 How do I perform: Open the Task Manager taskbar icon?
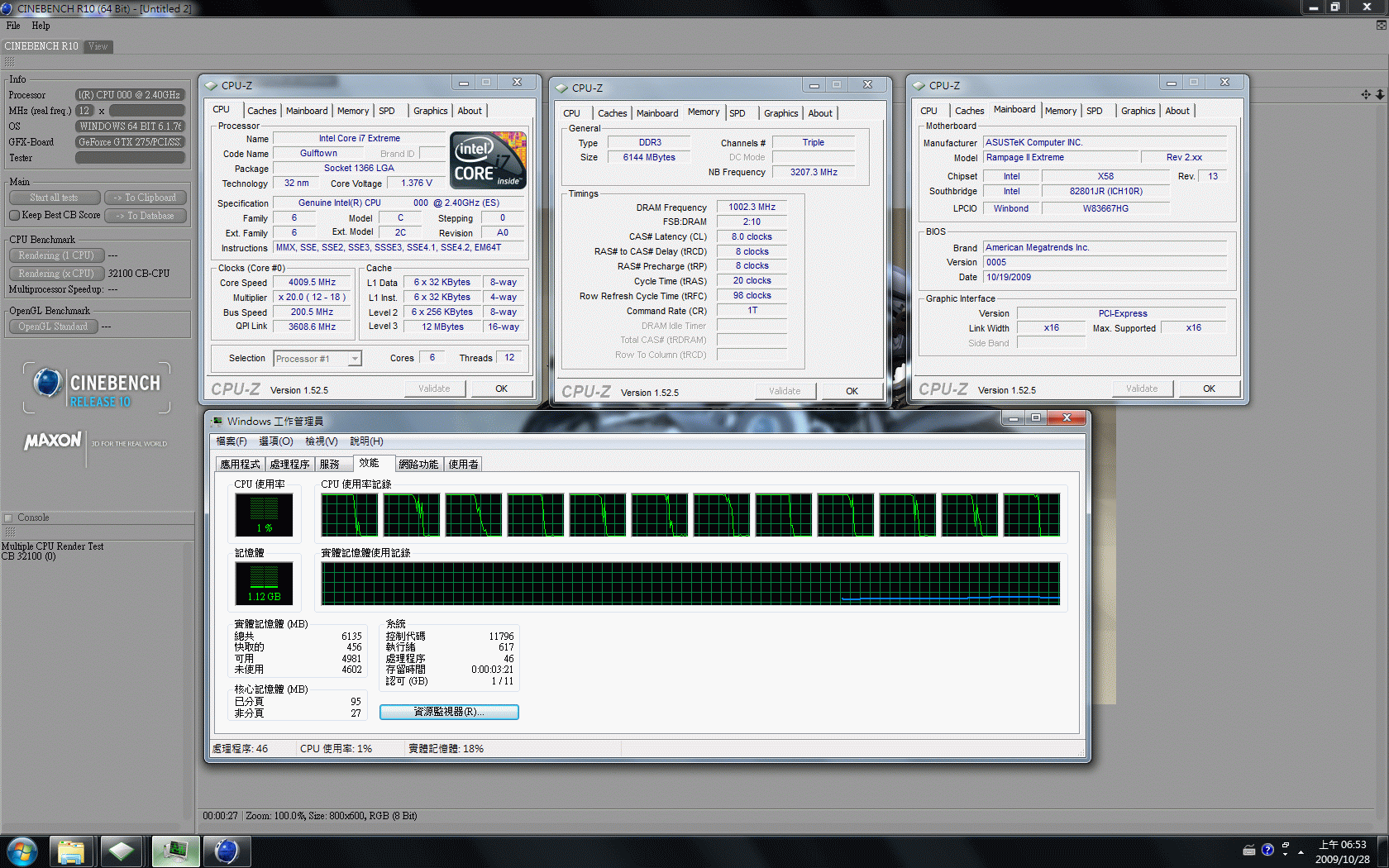[175, 851]
